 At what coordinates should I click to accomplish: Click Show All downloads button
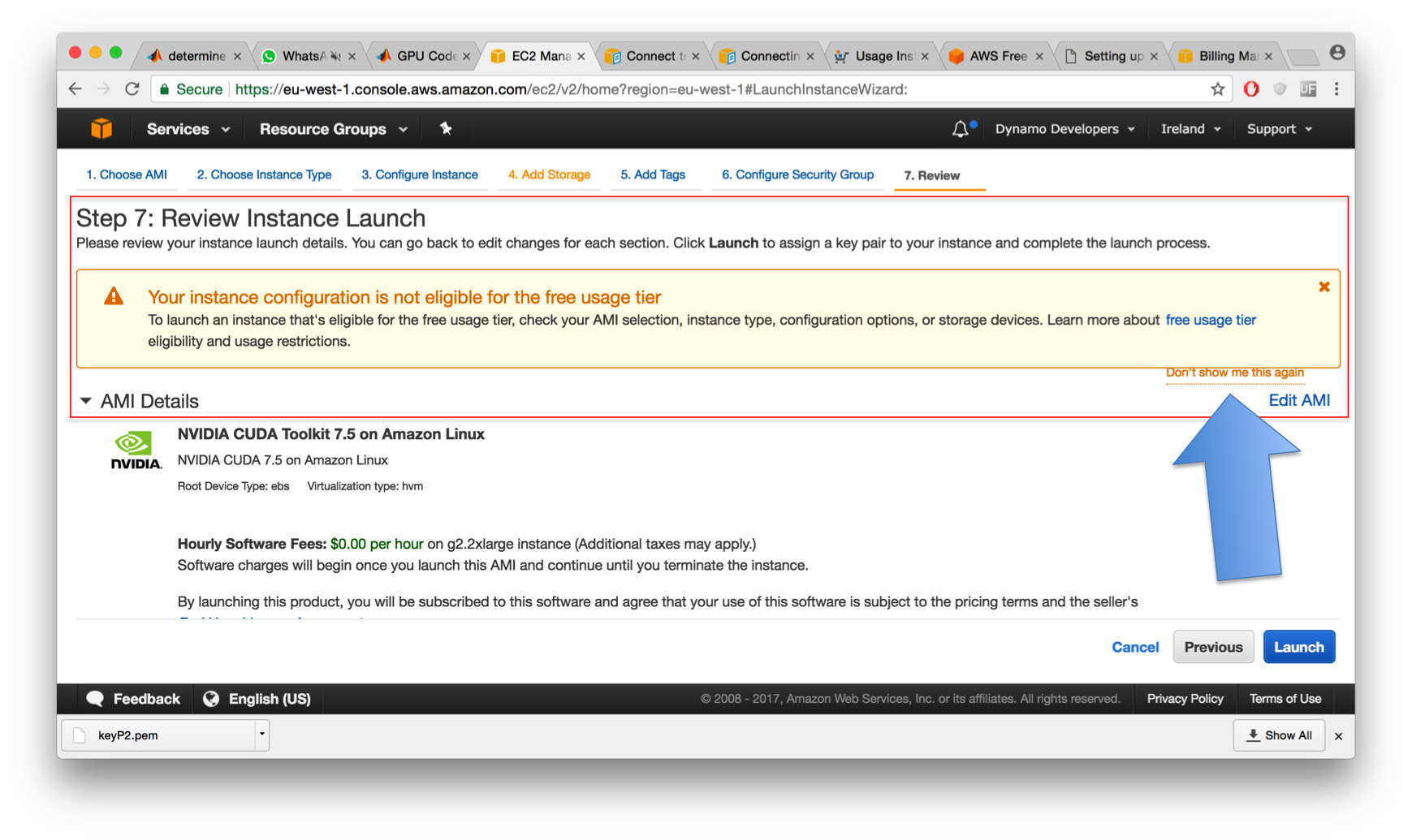click(1279, 735)
